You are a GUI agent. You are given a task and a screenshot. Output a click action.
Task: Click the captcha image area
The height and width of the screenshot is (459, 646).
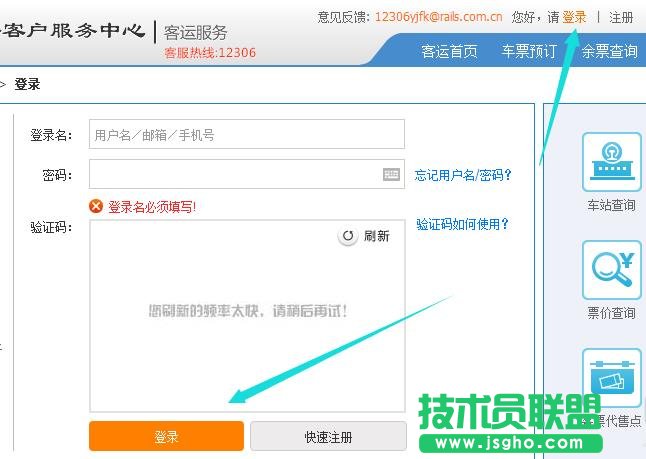click(247, 316)
